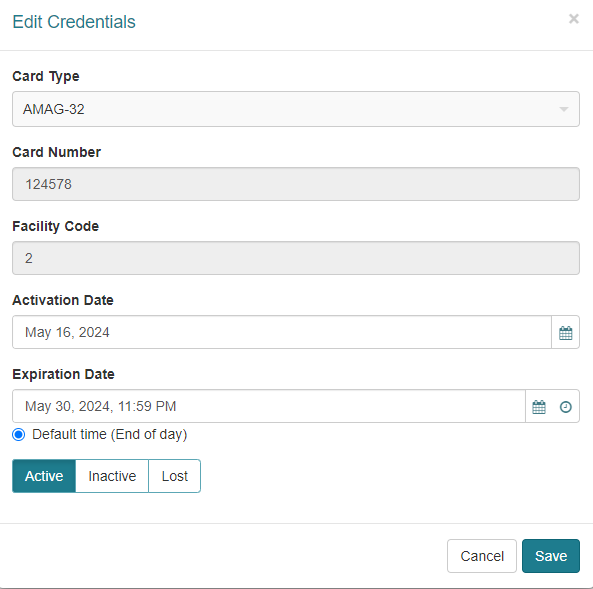The height and width of the screenshot is (589, 593).
Task: Click the Edit Credentials title text
Action: pyautogui.click(x=74, y=22)
